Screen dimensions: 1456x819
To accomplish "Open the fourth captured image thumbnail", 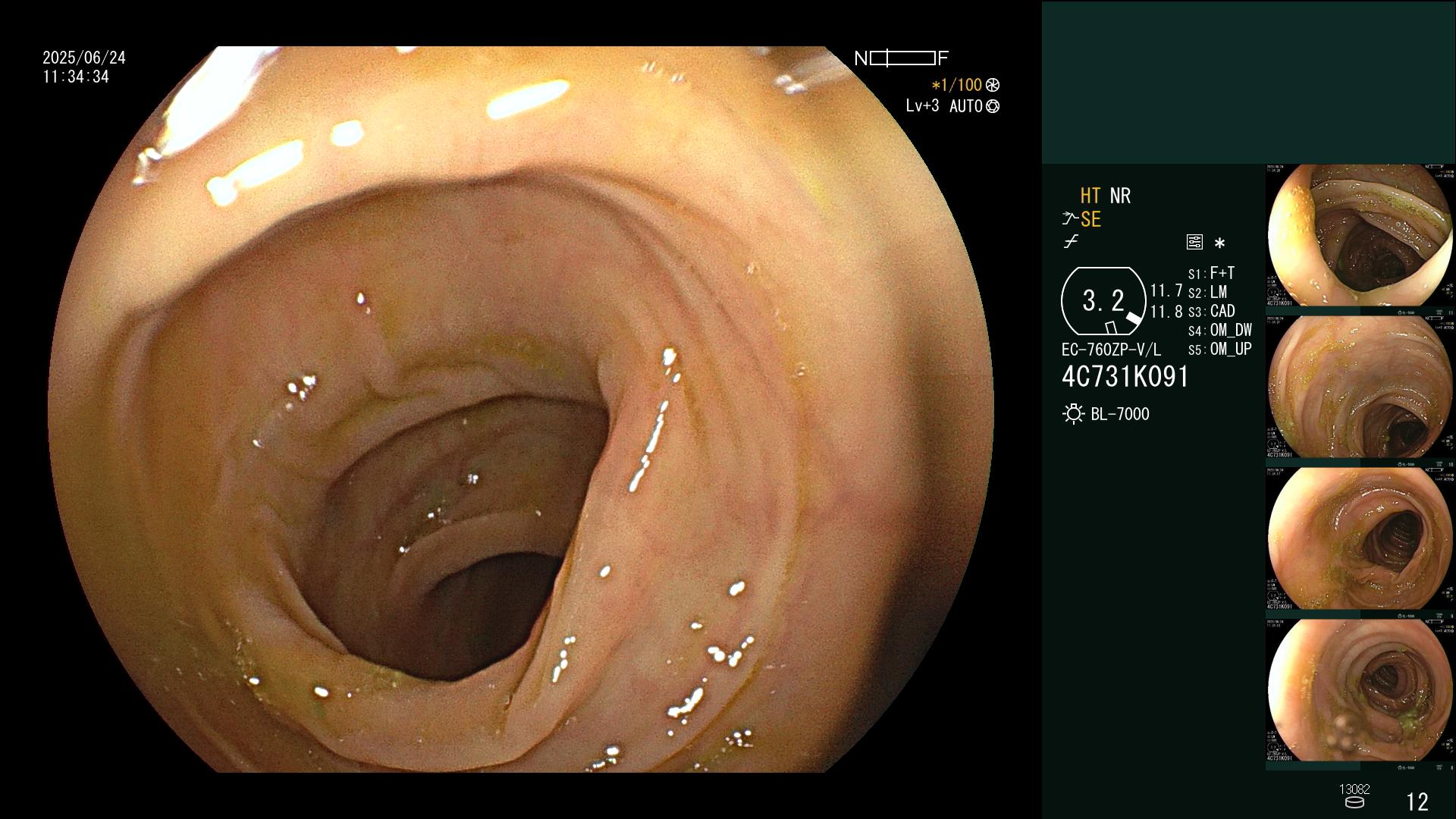I will pos(1360,690).
